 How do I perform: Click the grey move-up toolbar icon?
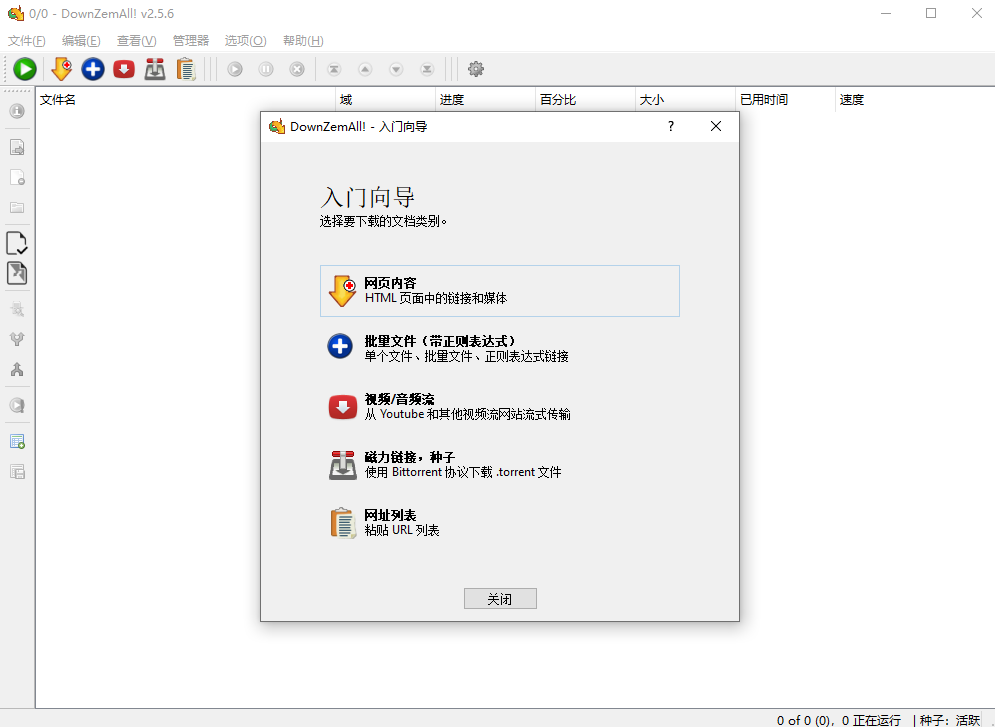click(x=365, y=69)
